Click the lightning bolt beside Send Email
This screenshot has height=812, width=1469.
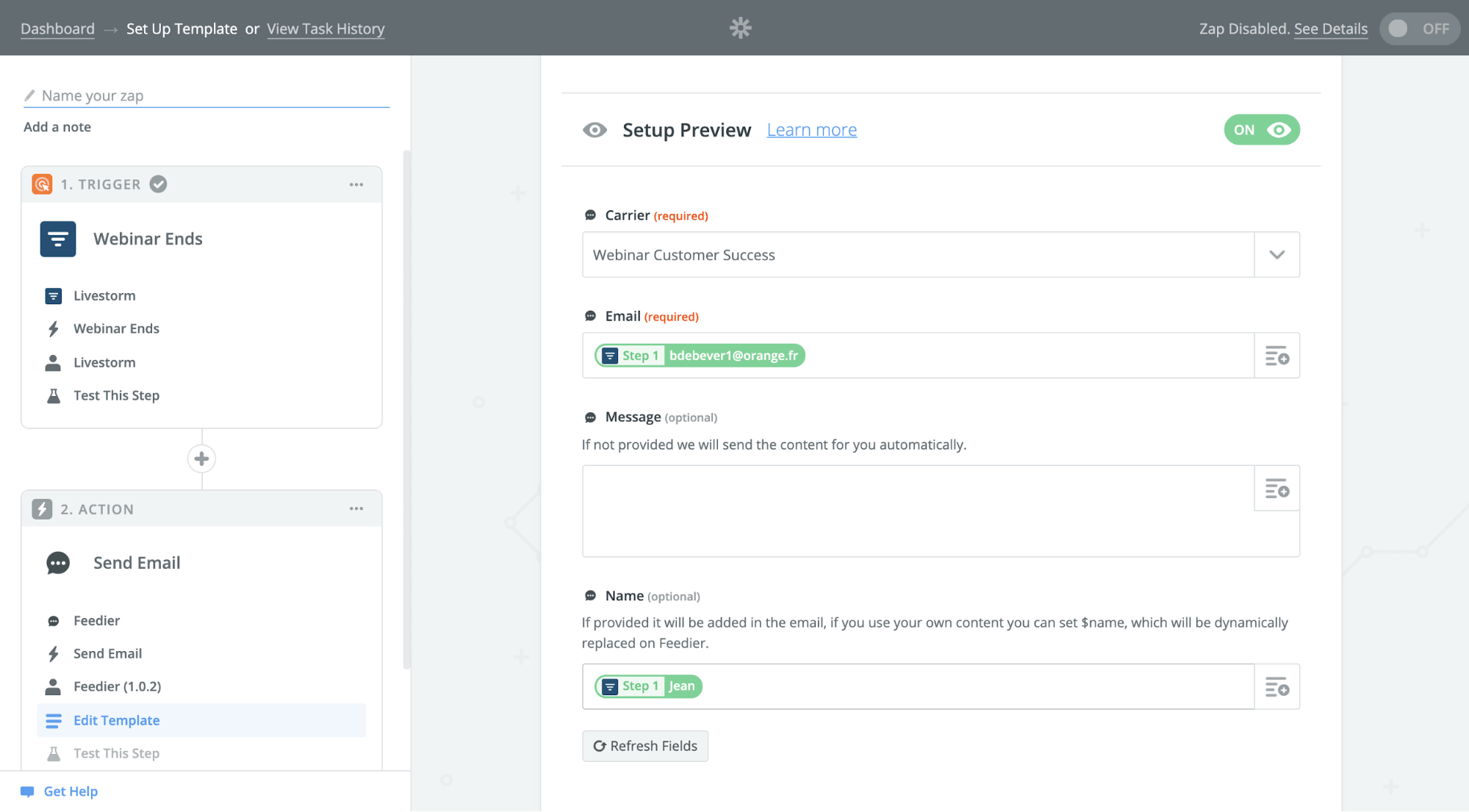coord(53,654)
